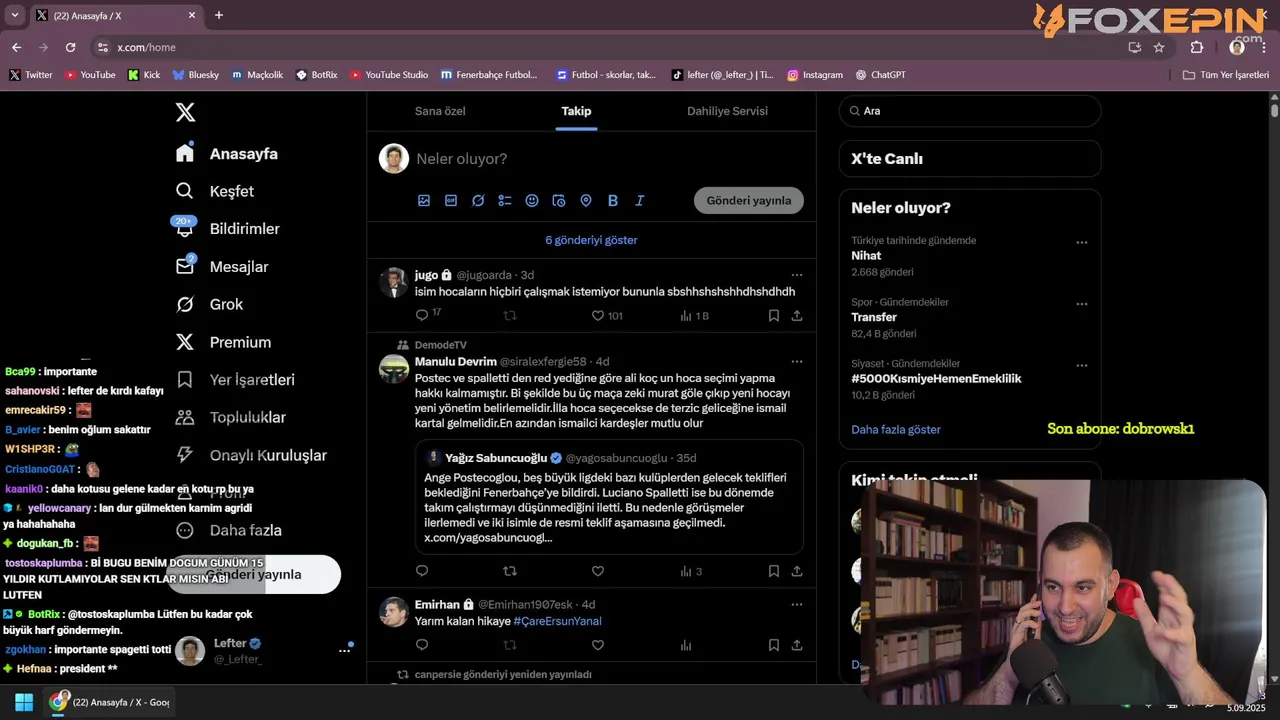Add a GIF to post
The width and height of the screenshot is (1280, 720).
451,201
